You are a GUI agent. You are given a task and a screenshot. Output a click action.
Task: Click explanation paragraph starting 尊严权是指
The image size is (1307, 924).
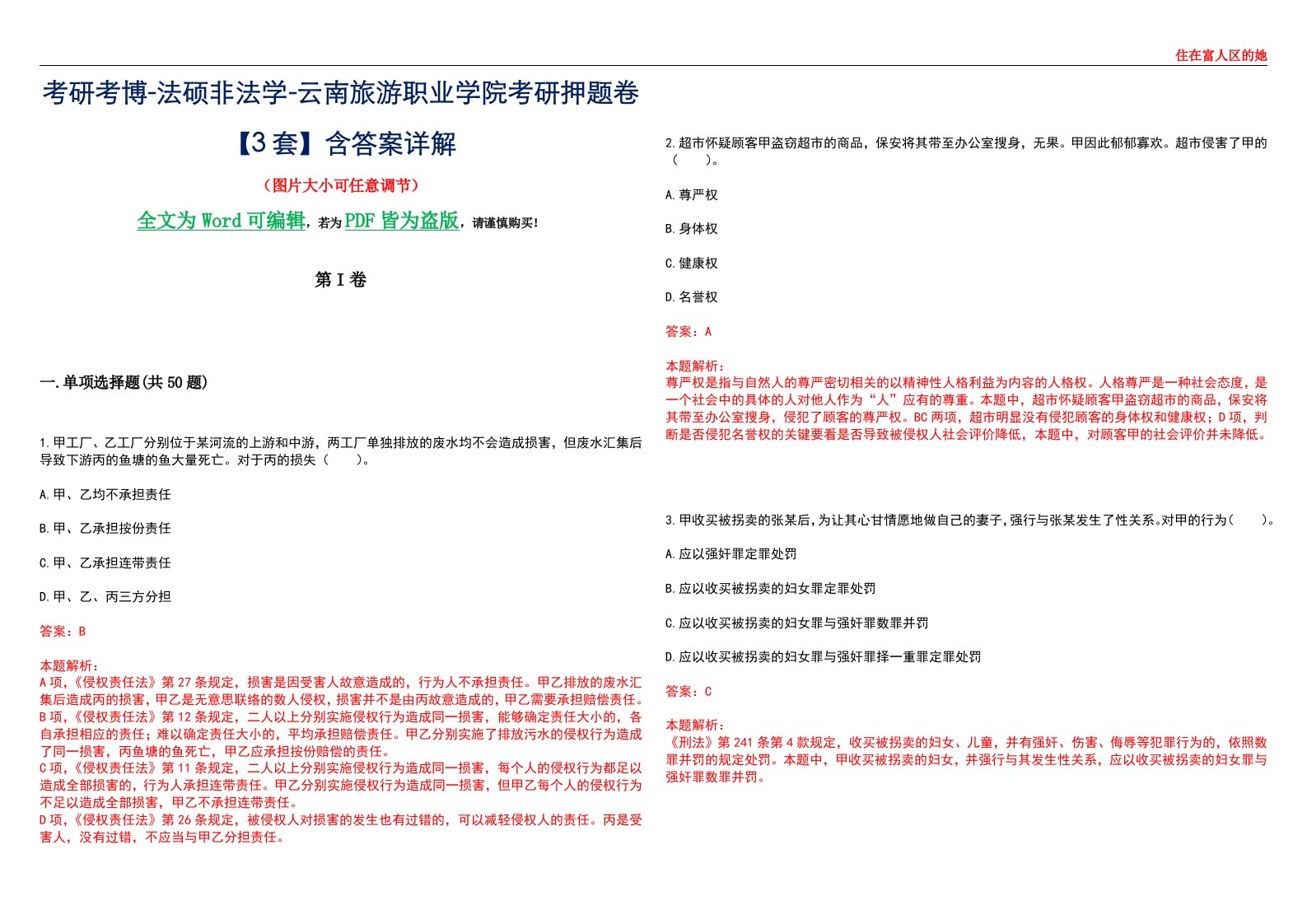coord(966,408)
